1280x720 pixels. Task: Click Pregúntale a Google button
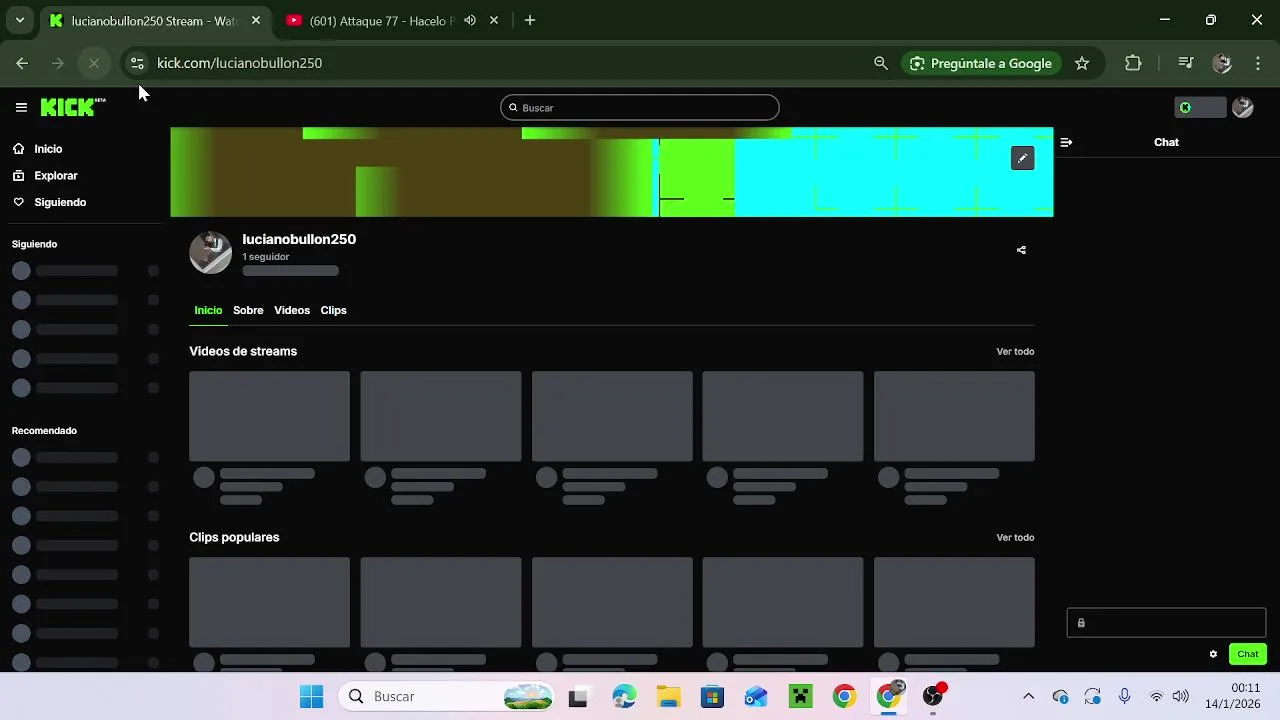coord(980,63)
